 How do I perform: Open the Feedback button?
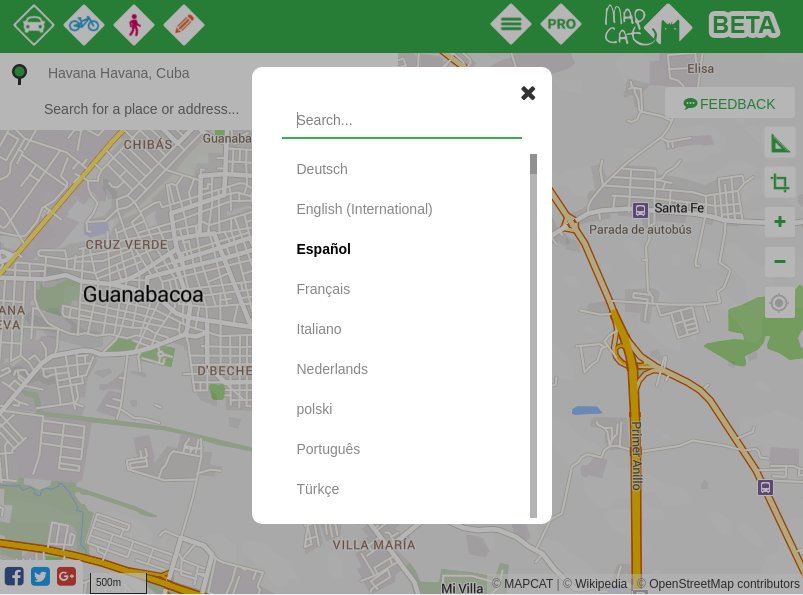730,104
